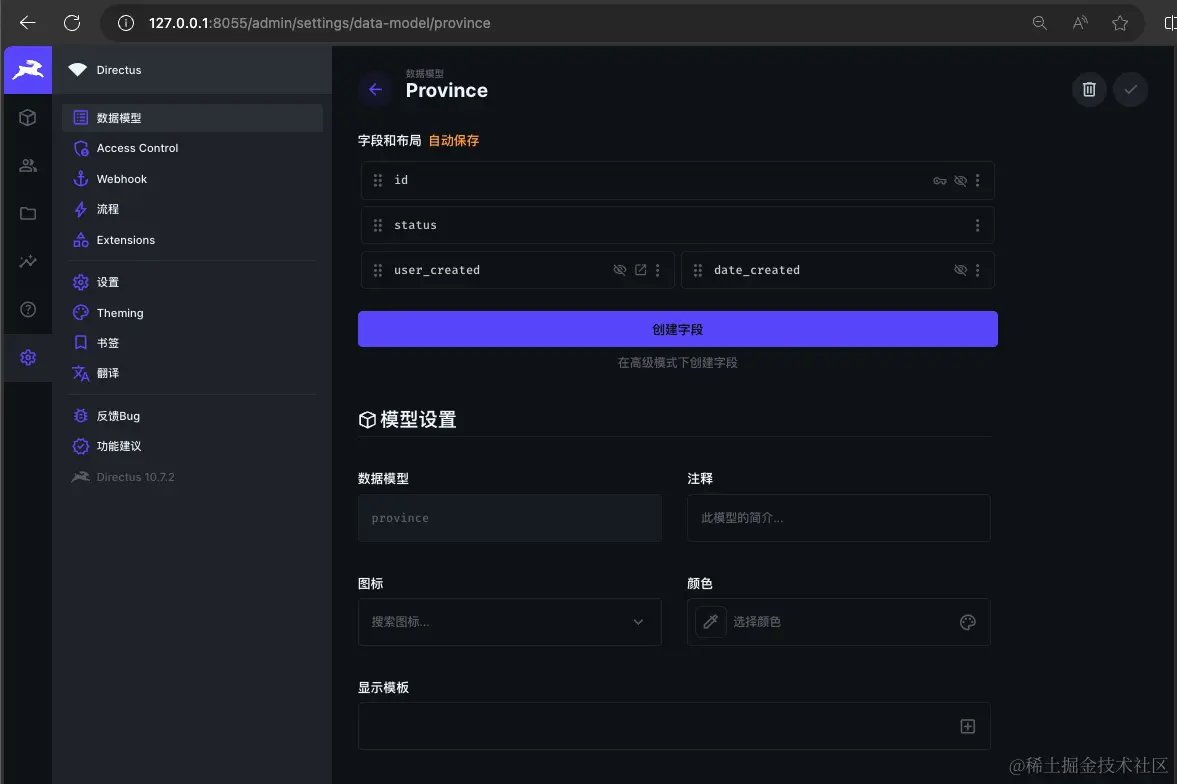
Task: Expand the 图标 search dropdown chevron
Action: point(638,621)
